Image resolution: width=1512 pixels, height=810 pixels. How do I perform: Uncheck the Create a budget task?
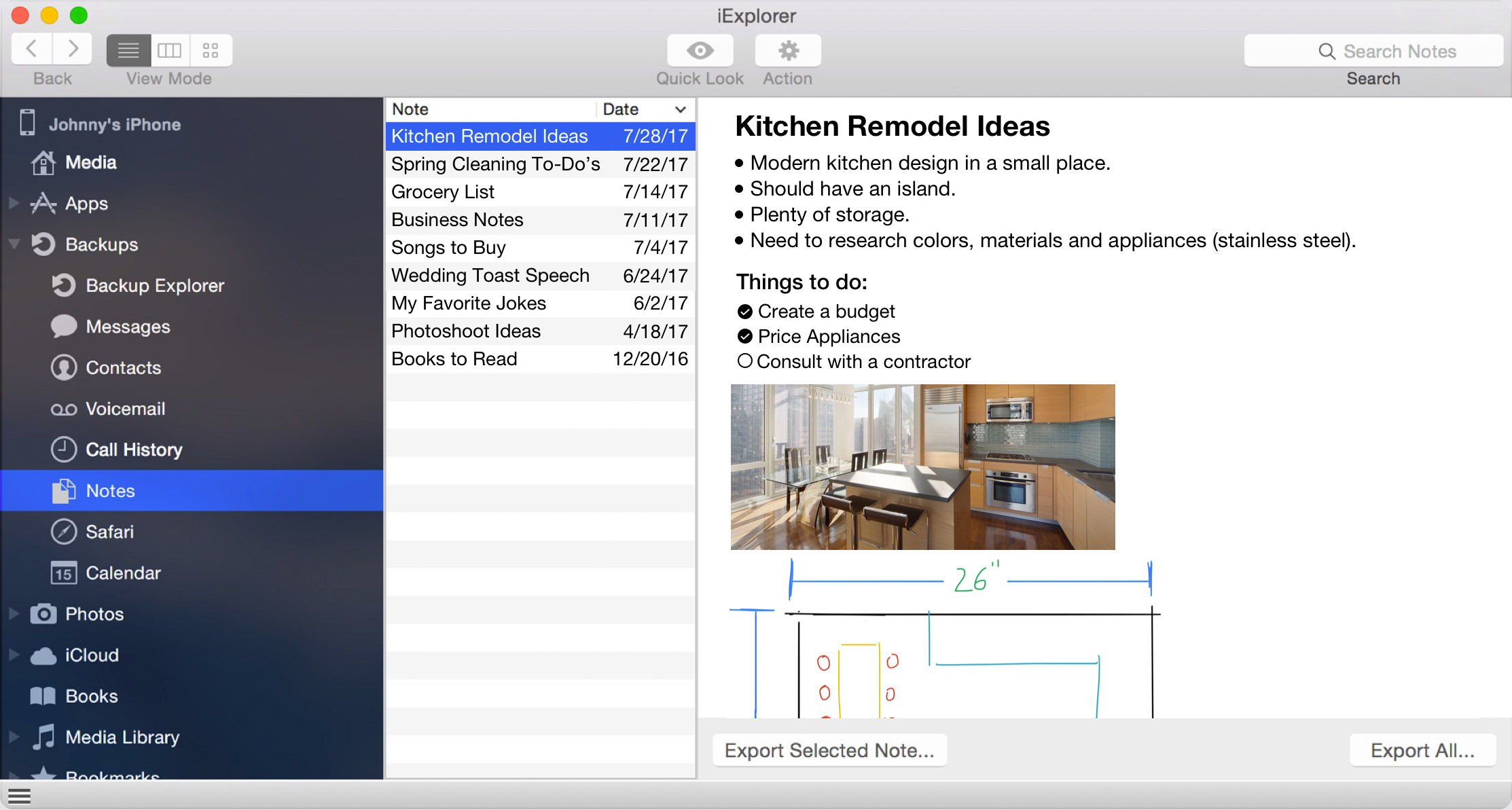pyautogui.click(x=744, y=311)
